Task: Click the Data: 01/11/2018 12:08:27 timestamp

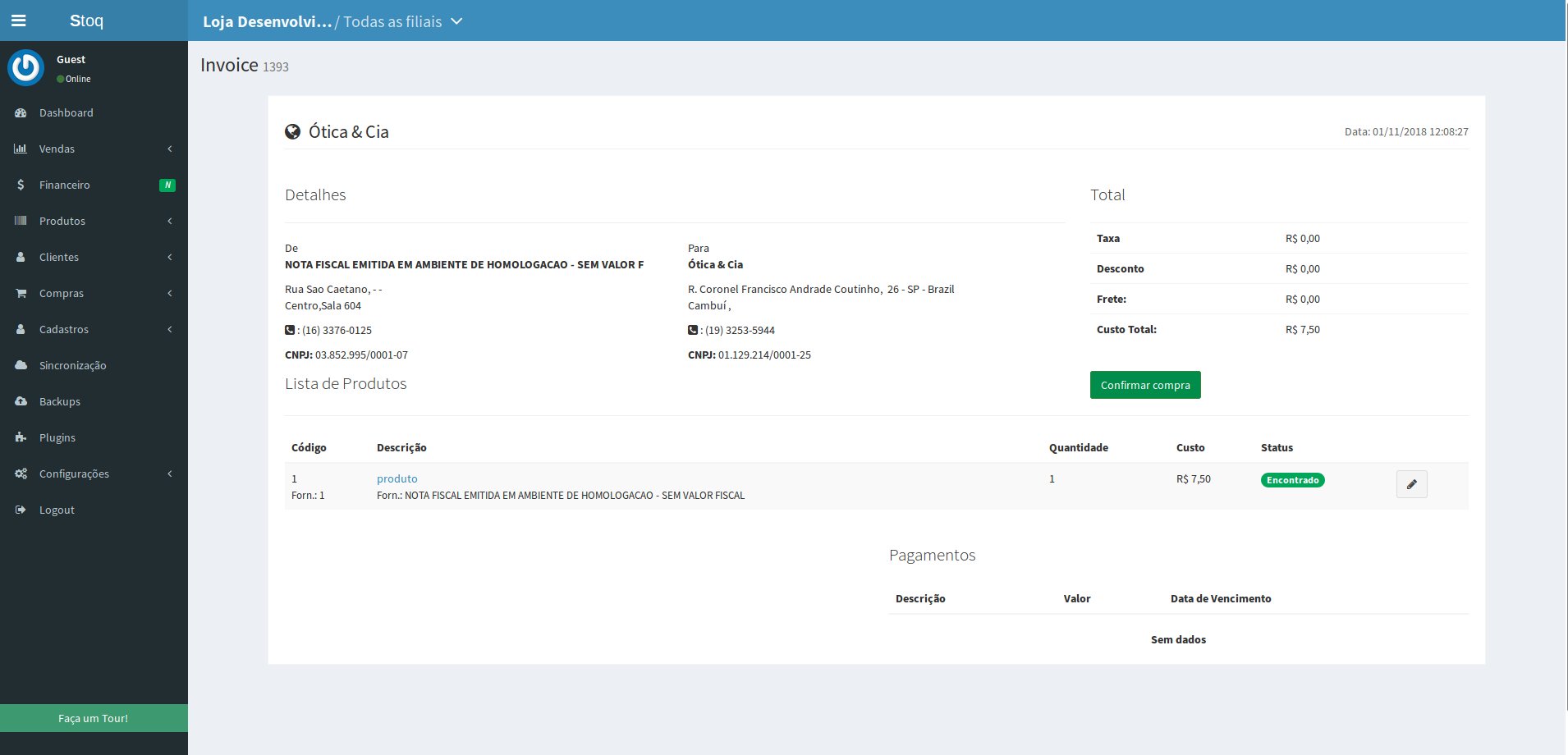Action: click(1406, 131)
